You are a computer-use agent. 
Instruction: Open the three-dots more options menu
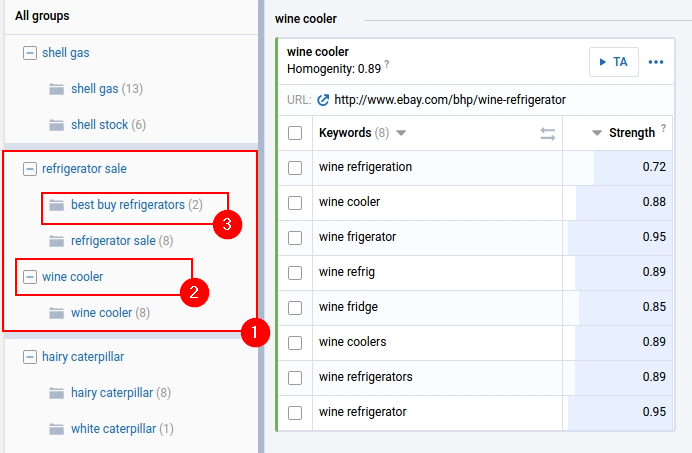656,62
